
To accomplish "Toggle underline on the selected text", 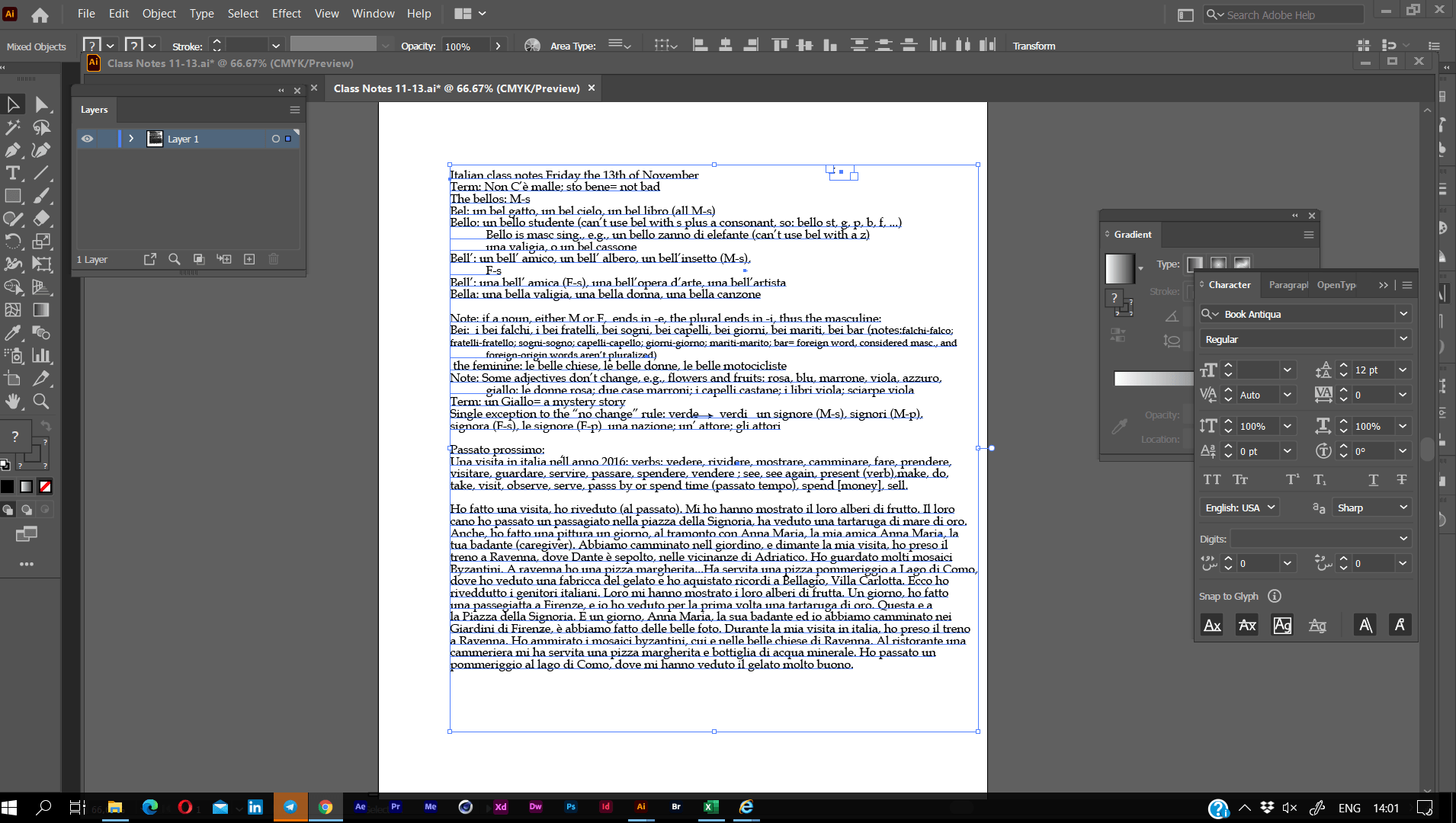I will [1374, 479].
